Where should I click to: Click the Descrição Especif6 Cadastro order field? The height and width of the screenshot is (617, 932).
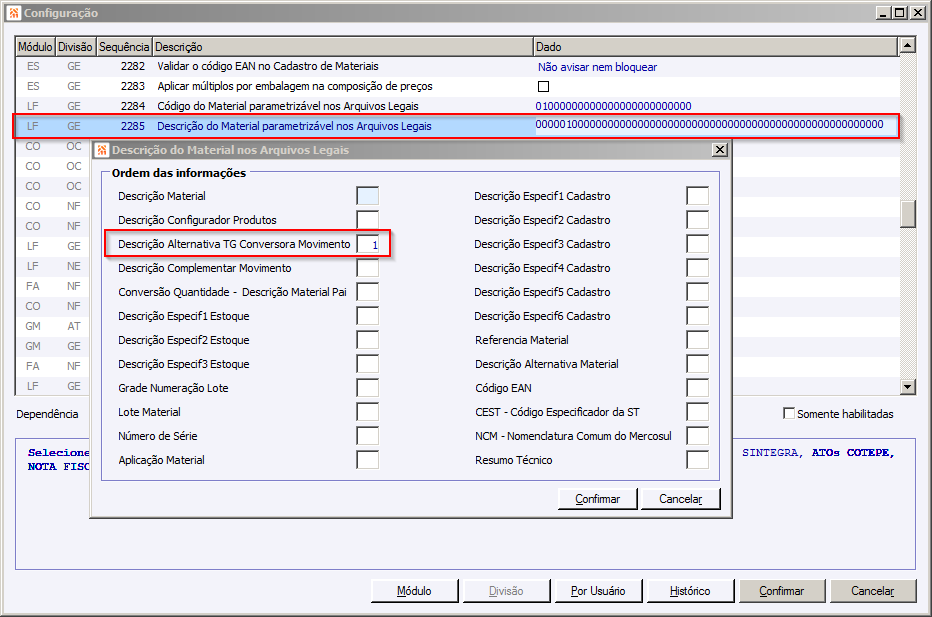click(697, 316)
